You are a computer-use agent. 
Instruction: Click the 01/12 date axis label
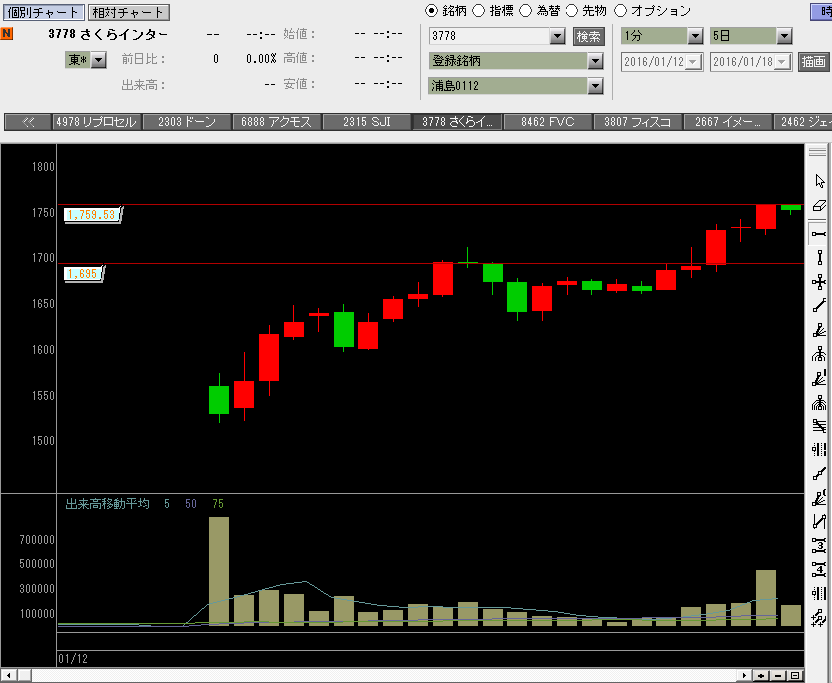coord(73,659)
